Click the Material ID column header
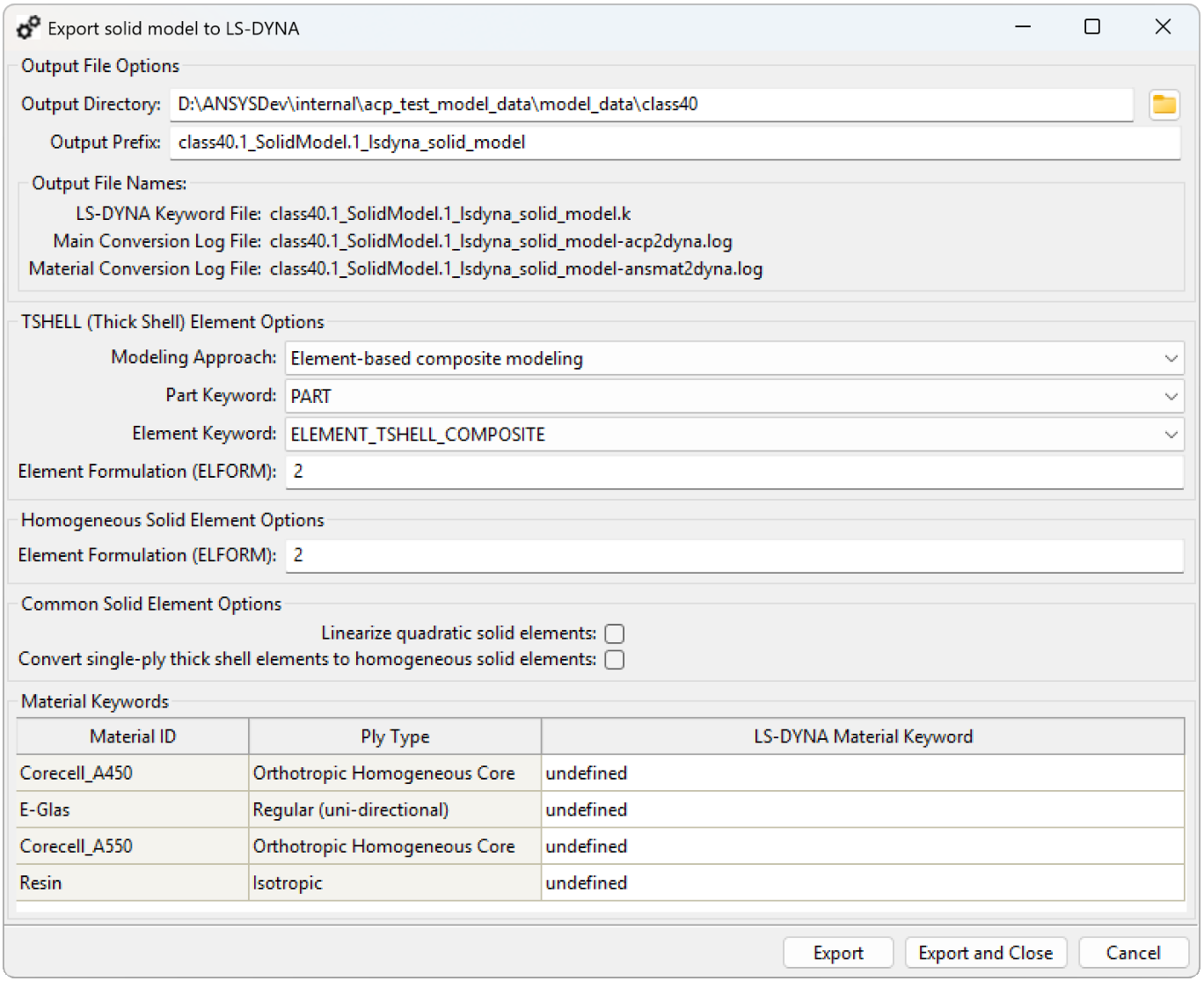This screenshot has height=981, width=1204. pyautogui.click(x=132, y=736)
